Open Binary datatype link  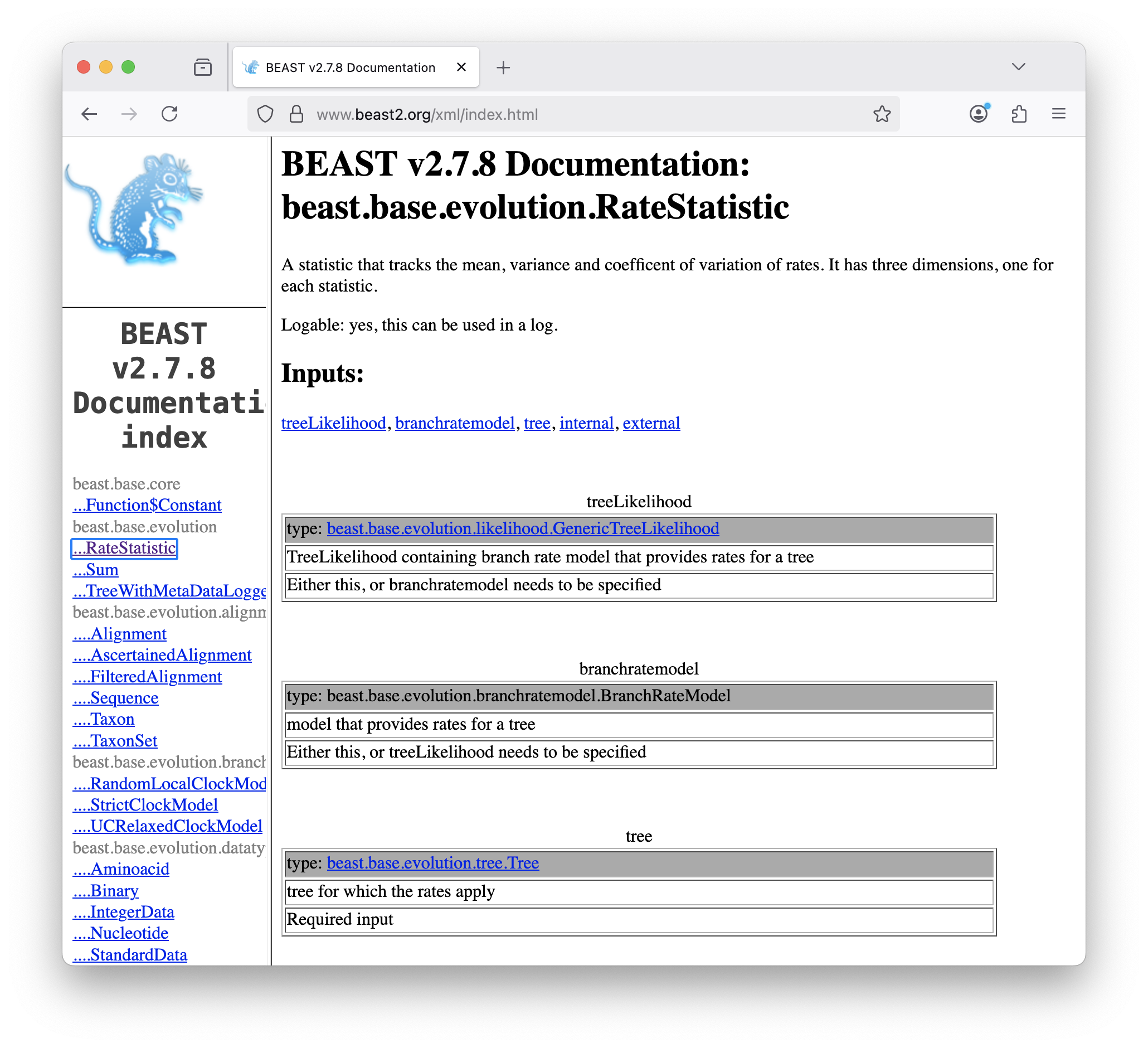tap(105, 891)
